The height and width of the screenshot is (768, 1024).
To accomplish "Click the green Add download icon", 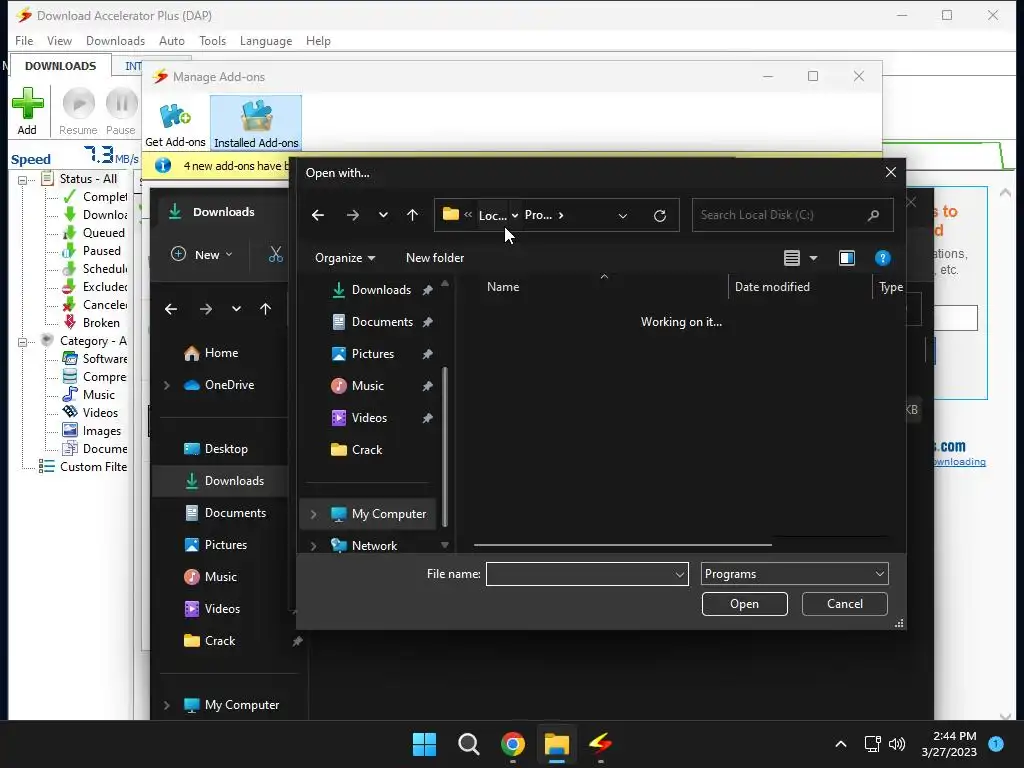I will [x=27, y=103].
